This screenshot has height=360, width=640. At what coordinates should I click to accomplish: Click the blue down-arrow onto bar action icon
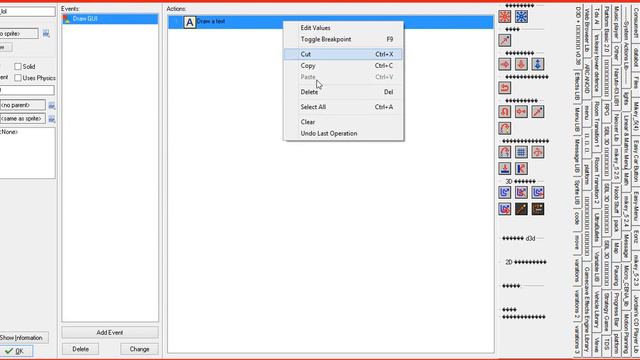point(505,169)
